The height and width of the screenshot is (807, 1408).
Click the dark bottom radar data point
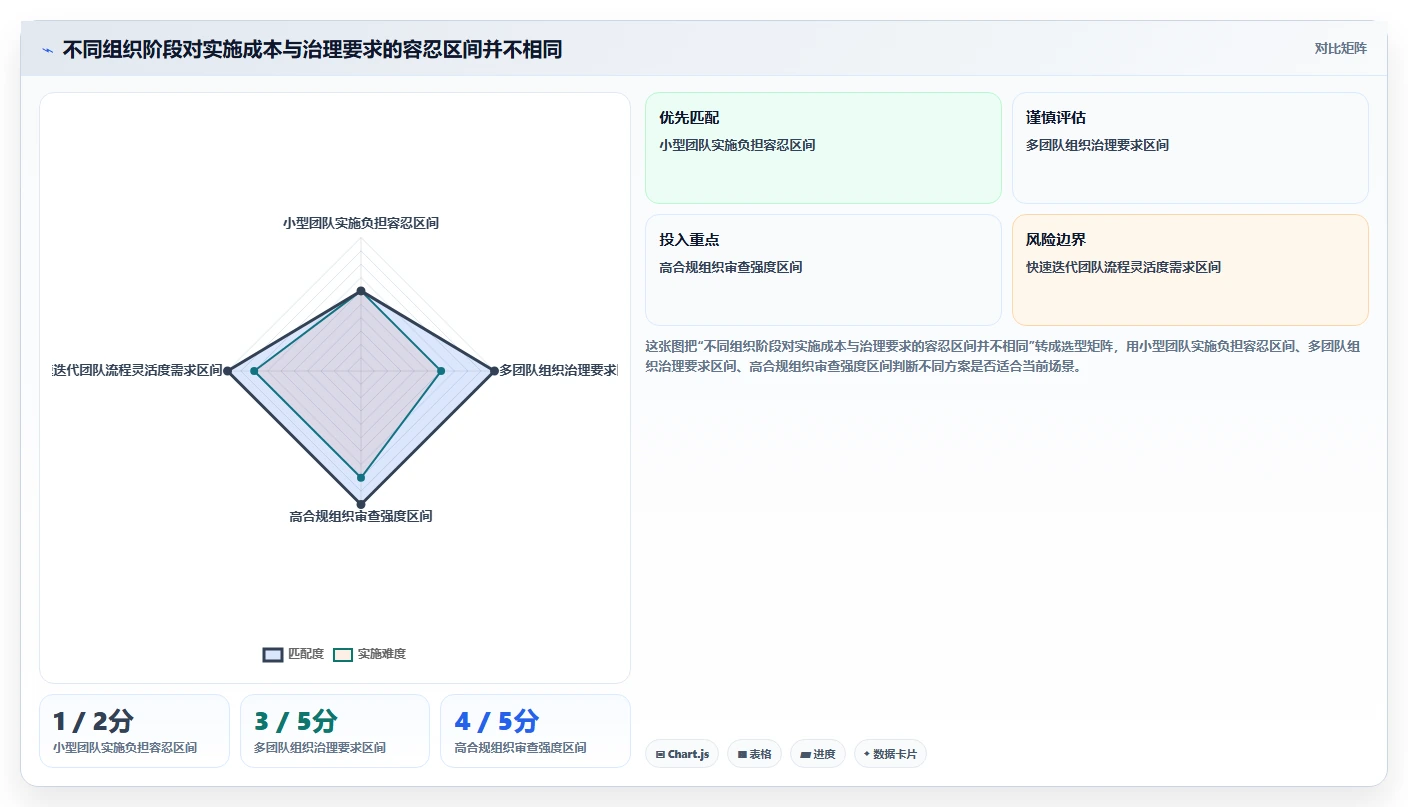[x=361, y=503]
